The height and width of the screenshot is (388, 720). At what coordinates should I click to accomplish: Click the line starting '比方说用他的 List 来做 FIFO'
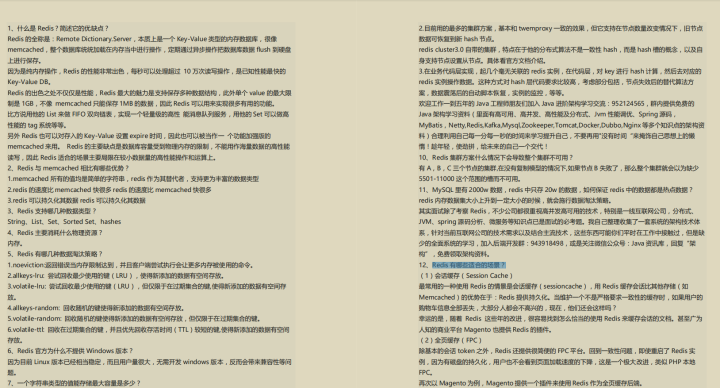point(148,114)
